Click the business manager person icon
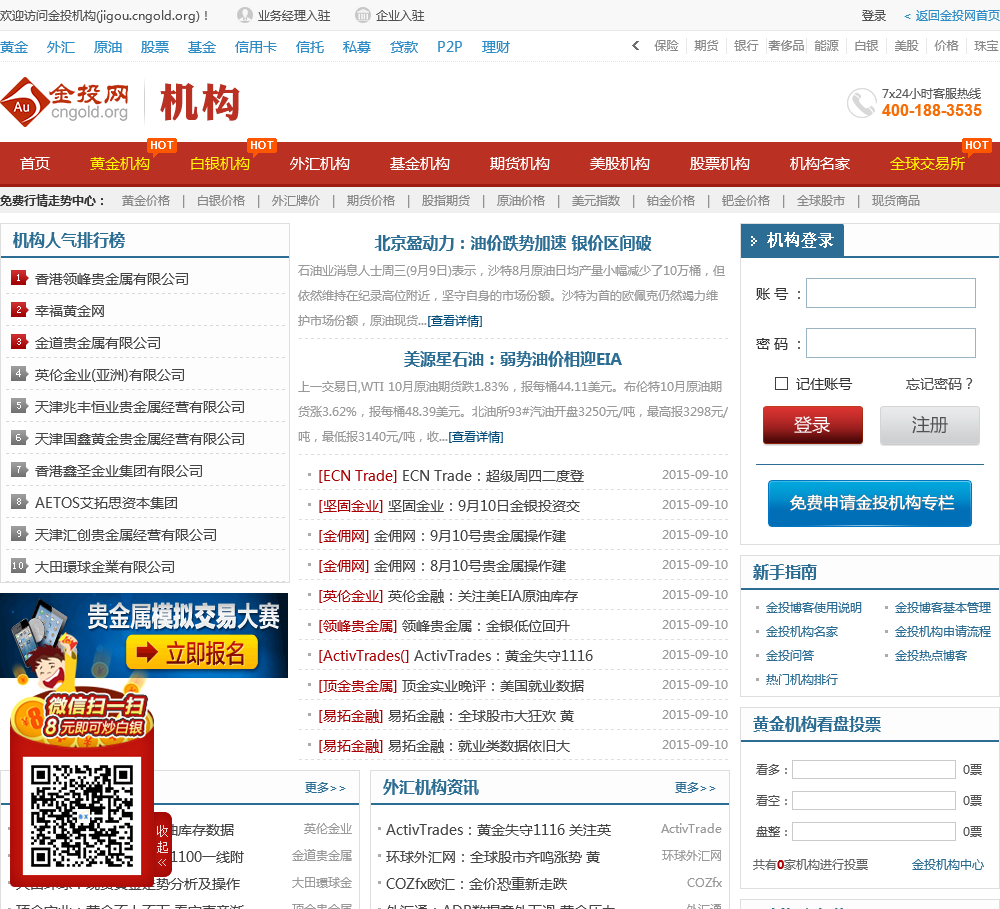 (245, 15)
